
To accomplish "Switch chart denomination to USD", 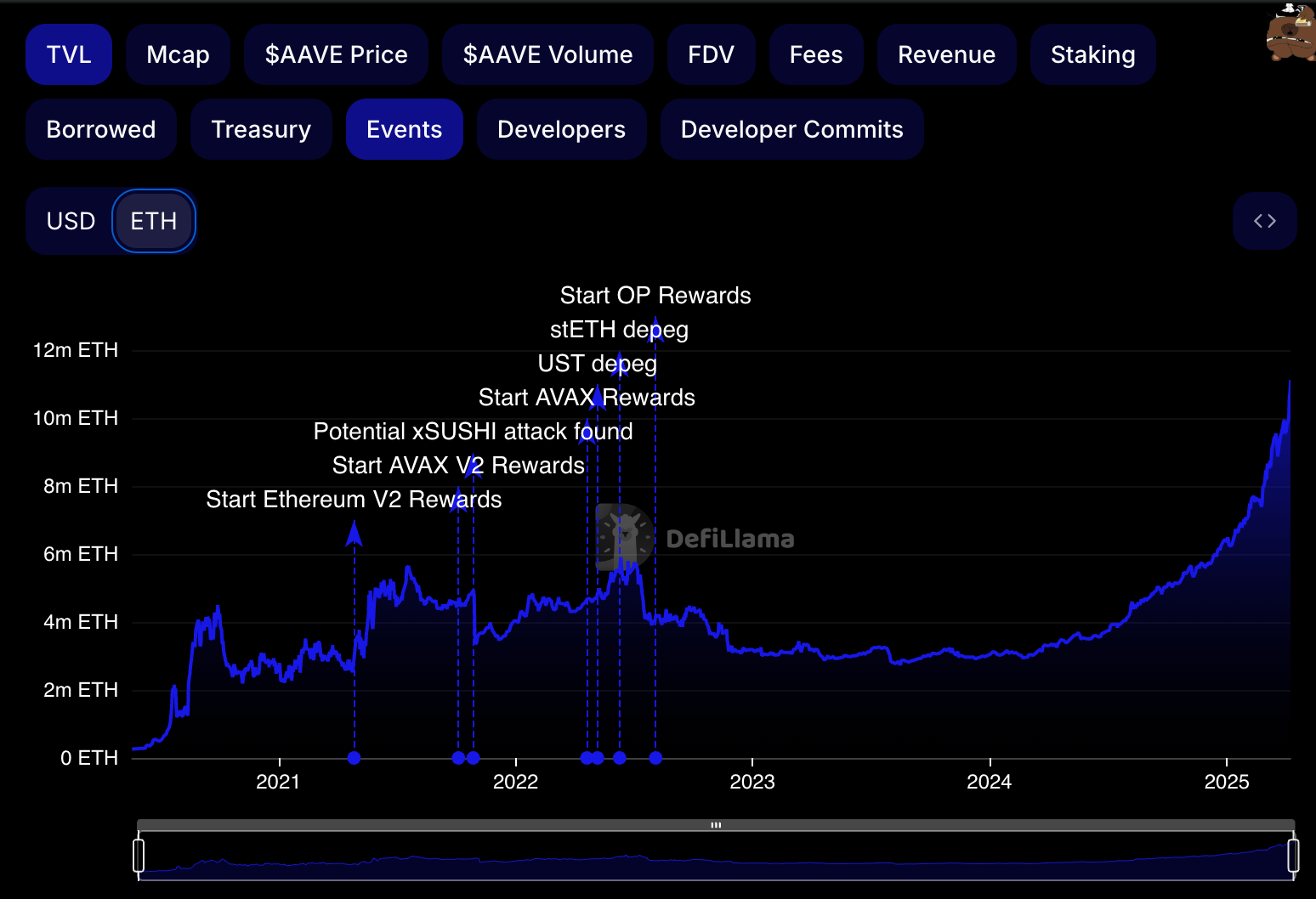I will [71, 221].
